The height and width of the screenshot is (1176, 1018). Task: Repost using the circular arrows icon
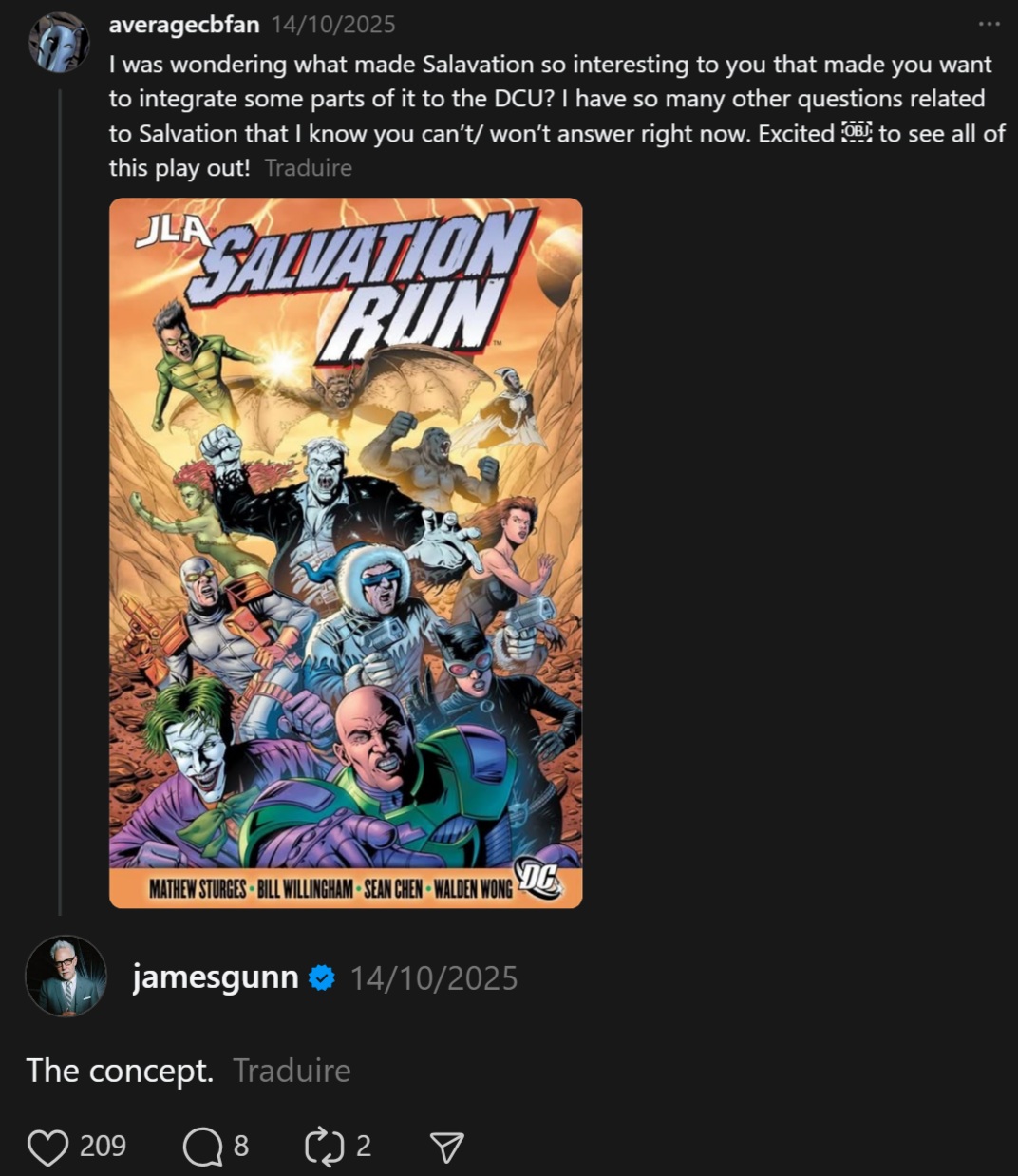tap(324, 1147)
